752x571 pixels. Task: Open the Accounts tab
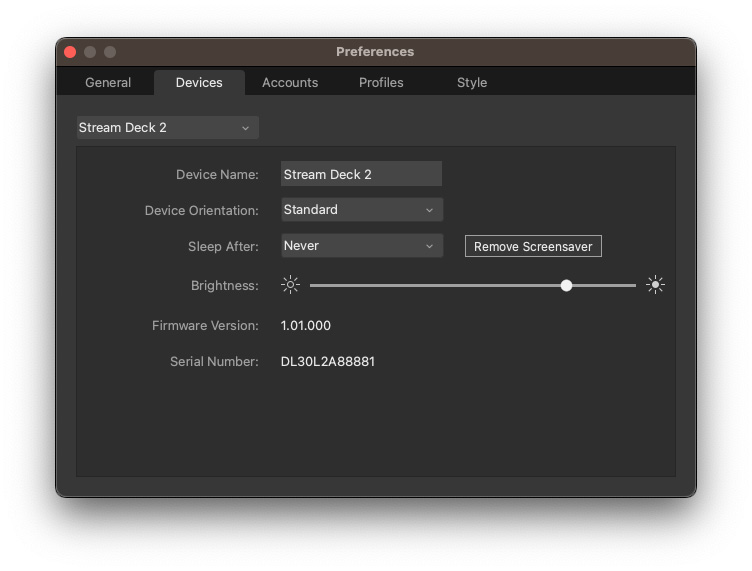[290, 82]
